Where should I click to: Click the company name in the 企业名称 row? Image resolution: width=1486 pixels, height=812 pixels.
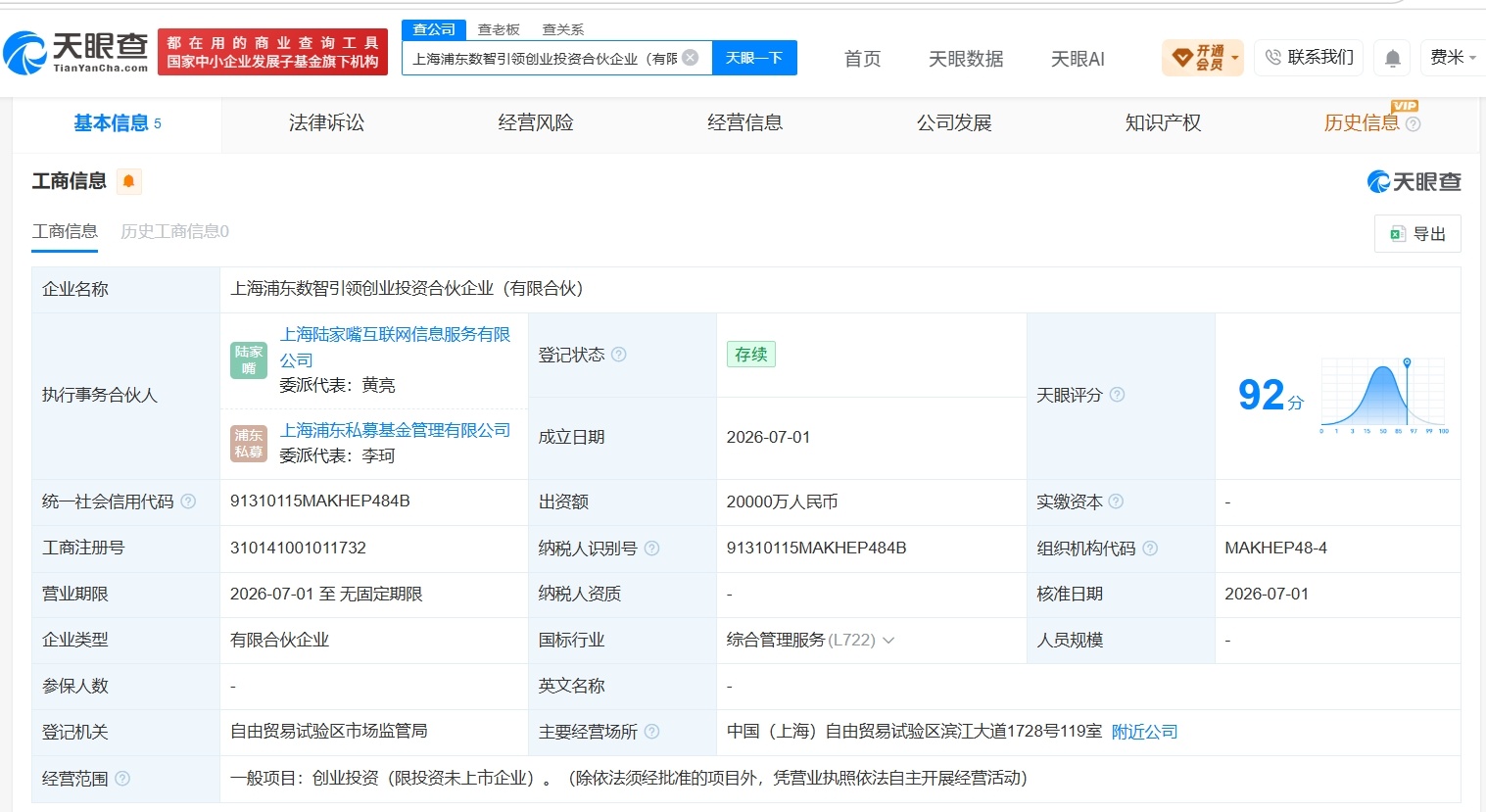pos(407,289)
